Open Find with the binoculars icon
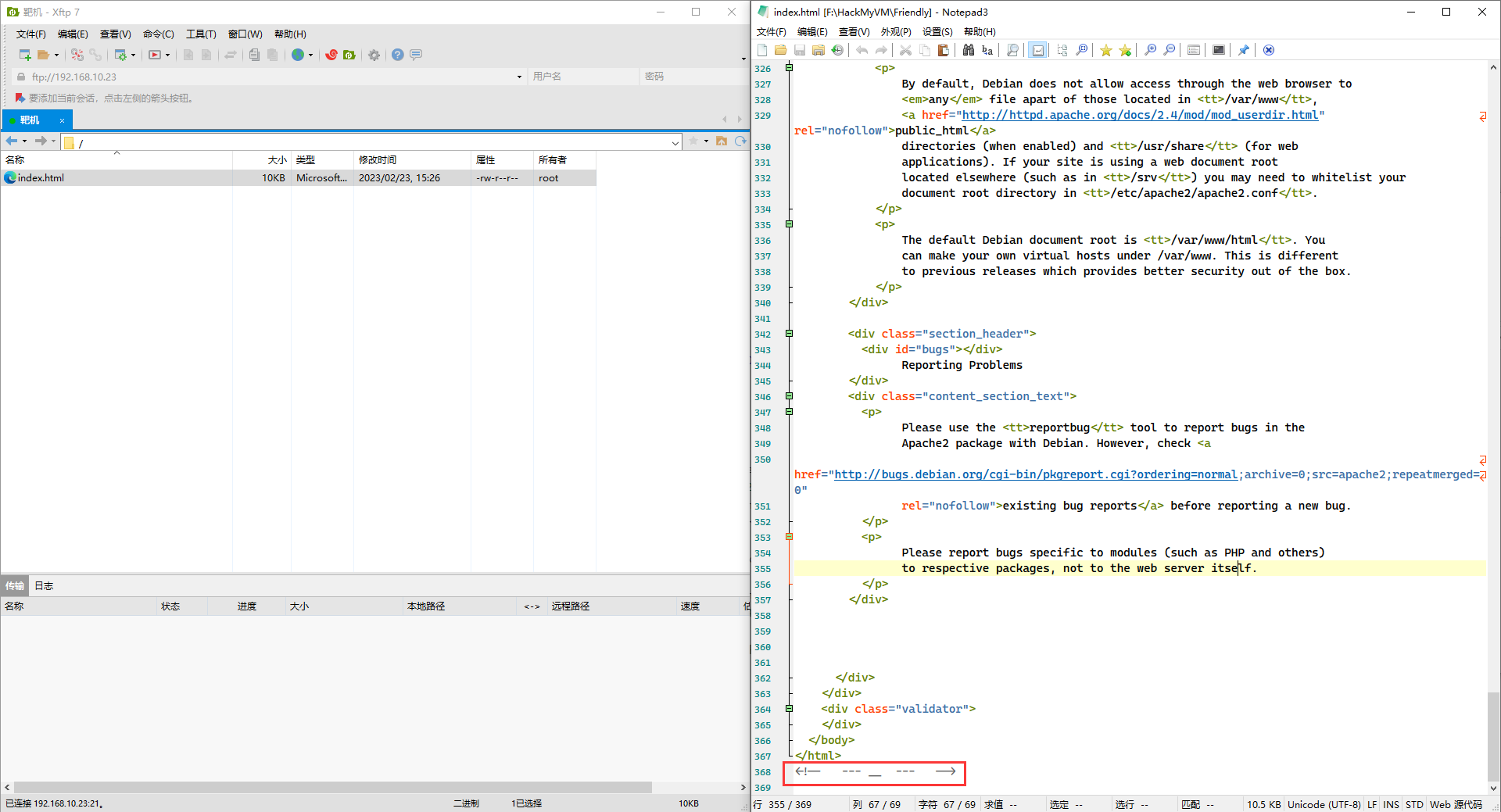The height and width of the screenshot is (812, 1501). click(969, 50)
